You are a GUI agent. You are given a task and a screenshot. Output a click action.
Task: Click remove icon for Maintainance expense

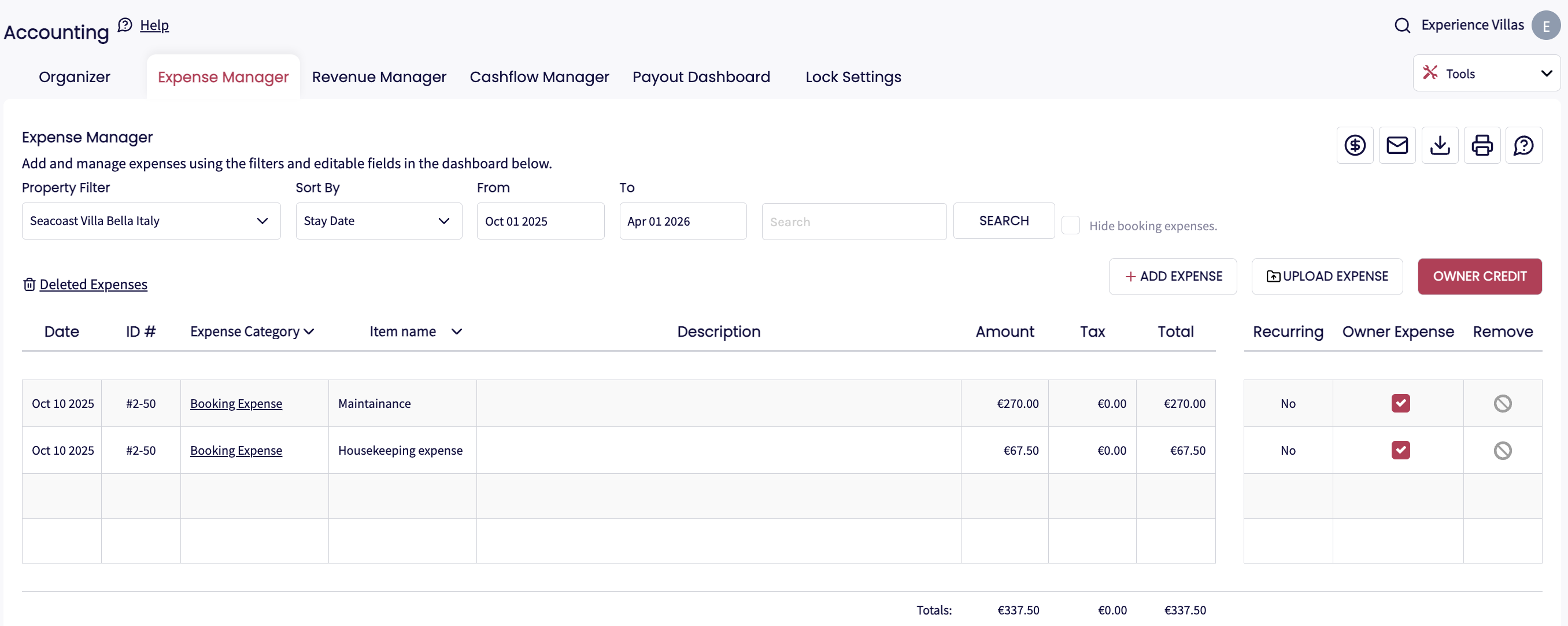point(1502,403)
